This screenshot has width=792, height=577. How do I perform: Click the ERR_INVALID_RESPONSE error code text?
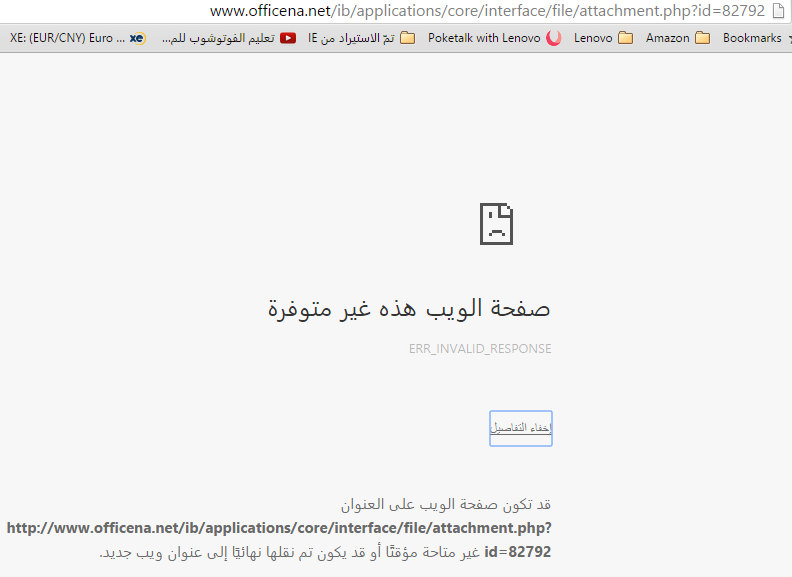coord(480,349)
